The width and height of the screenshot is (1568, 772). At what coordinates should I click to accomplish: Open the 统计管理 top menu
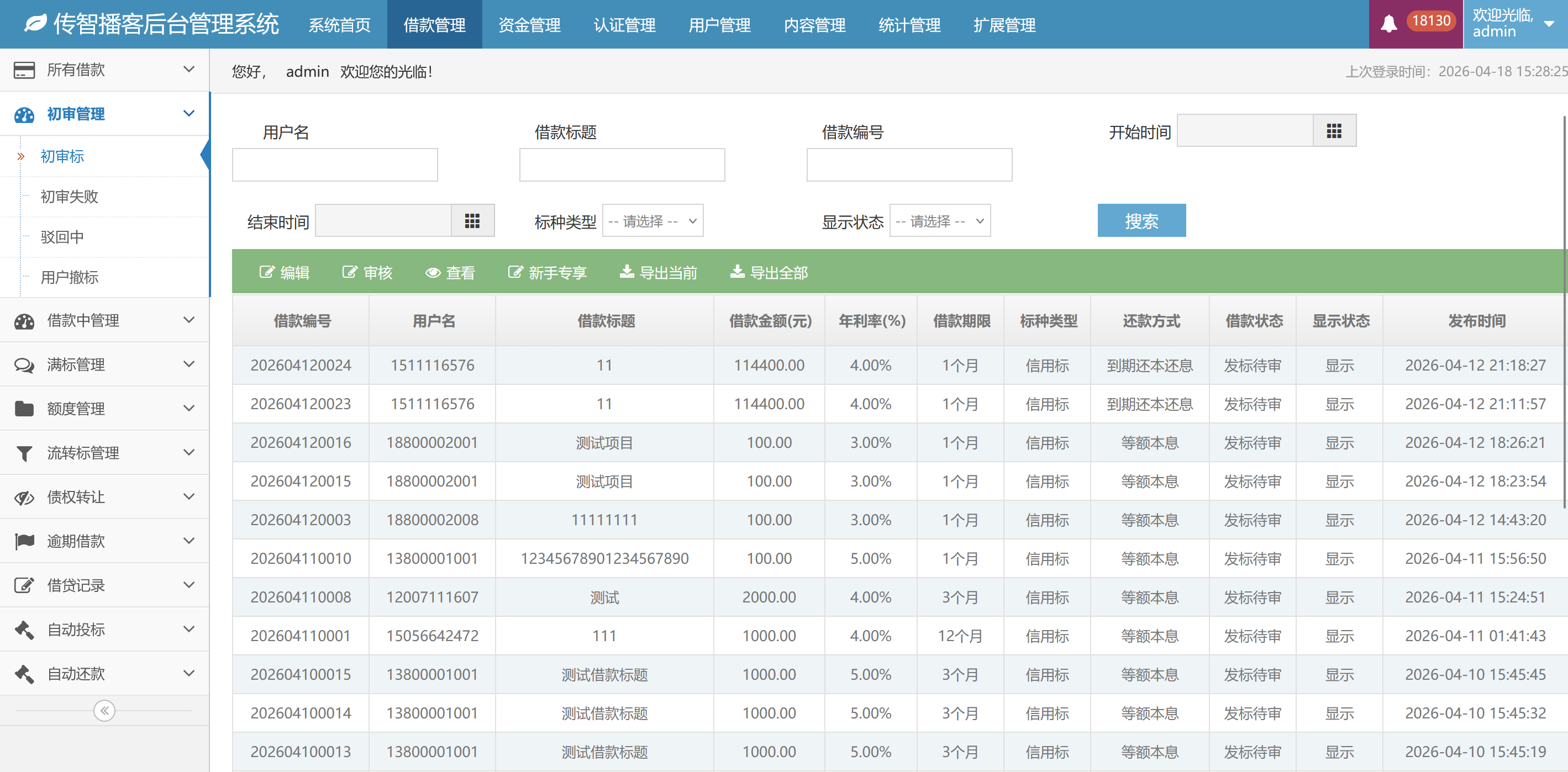tap(909, 25)
